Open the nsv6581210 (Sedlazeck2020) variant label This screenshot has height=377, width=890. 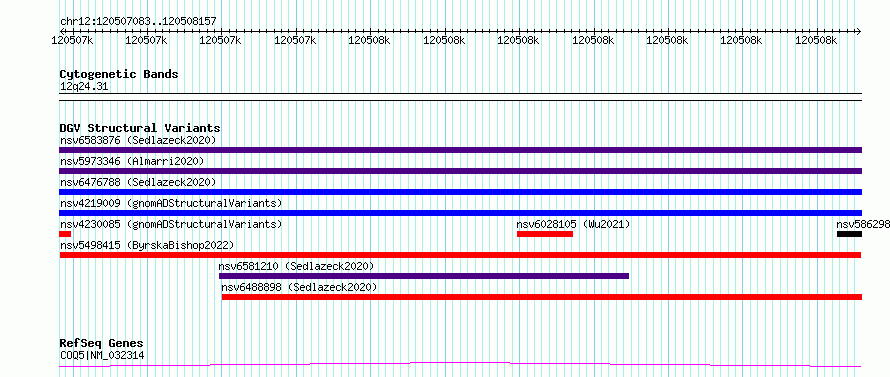[296, 266]
